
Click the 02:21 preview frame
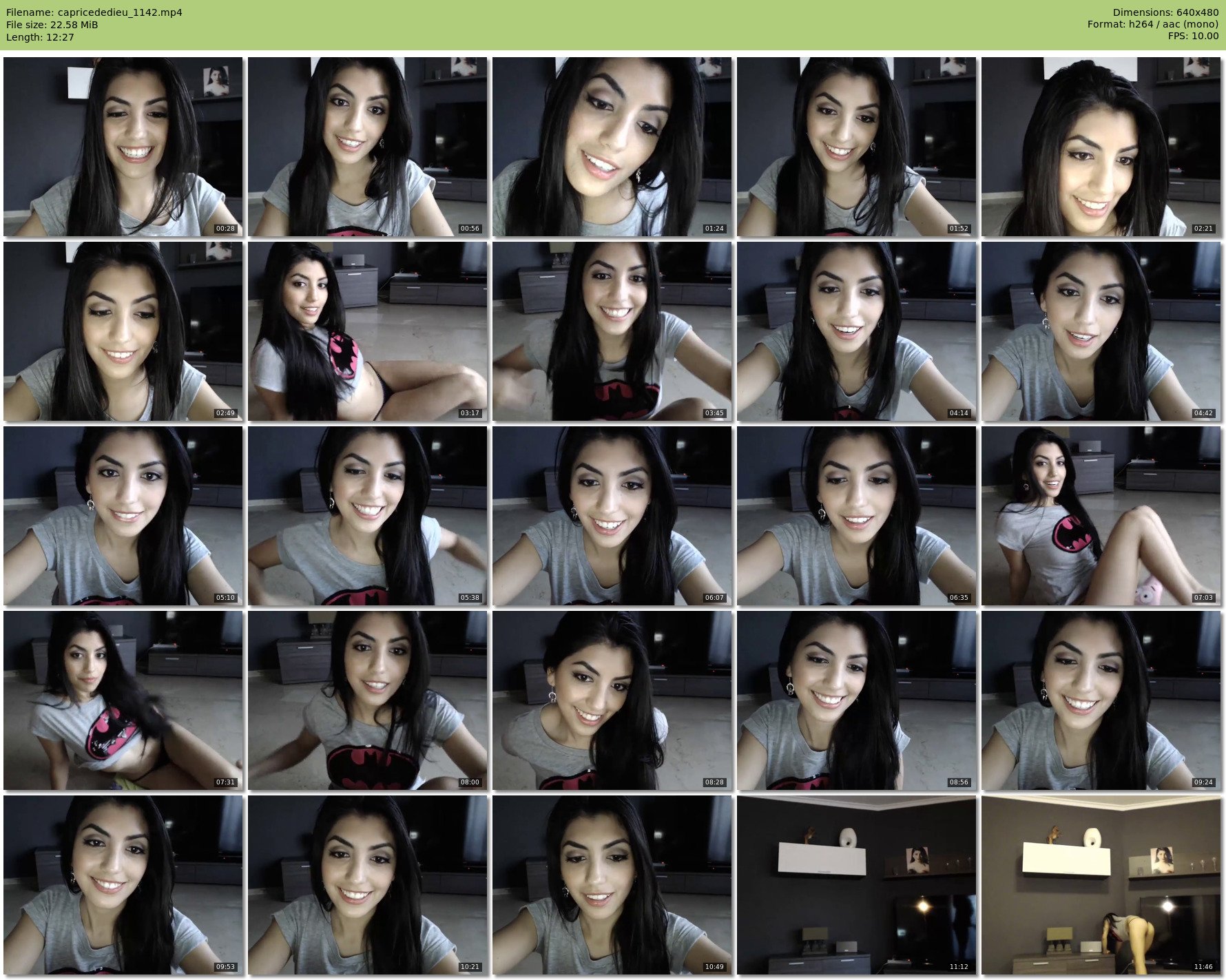point(1101,147)
